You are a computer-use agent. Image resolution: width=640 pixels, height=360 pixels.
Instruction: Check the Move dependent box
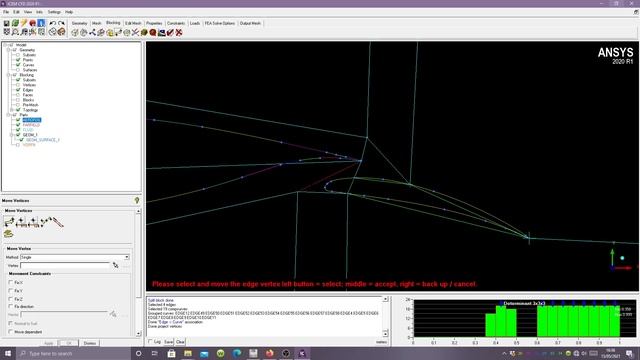[11, 332]
